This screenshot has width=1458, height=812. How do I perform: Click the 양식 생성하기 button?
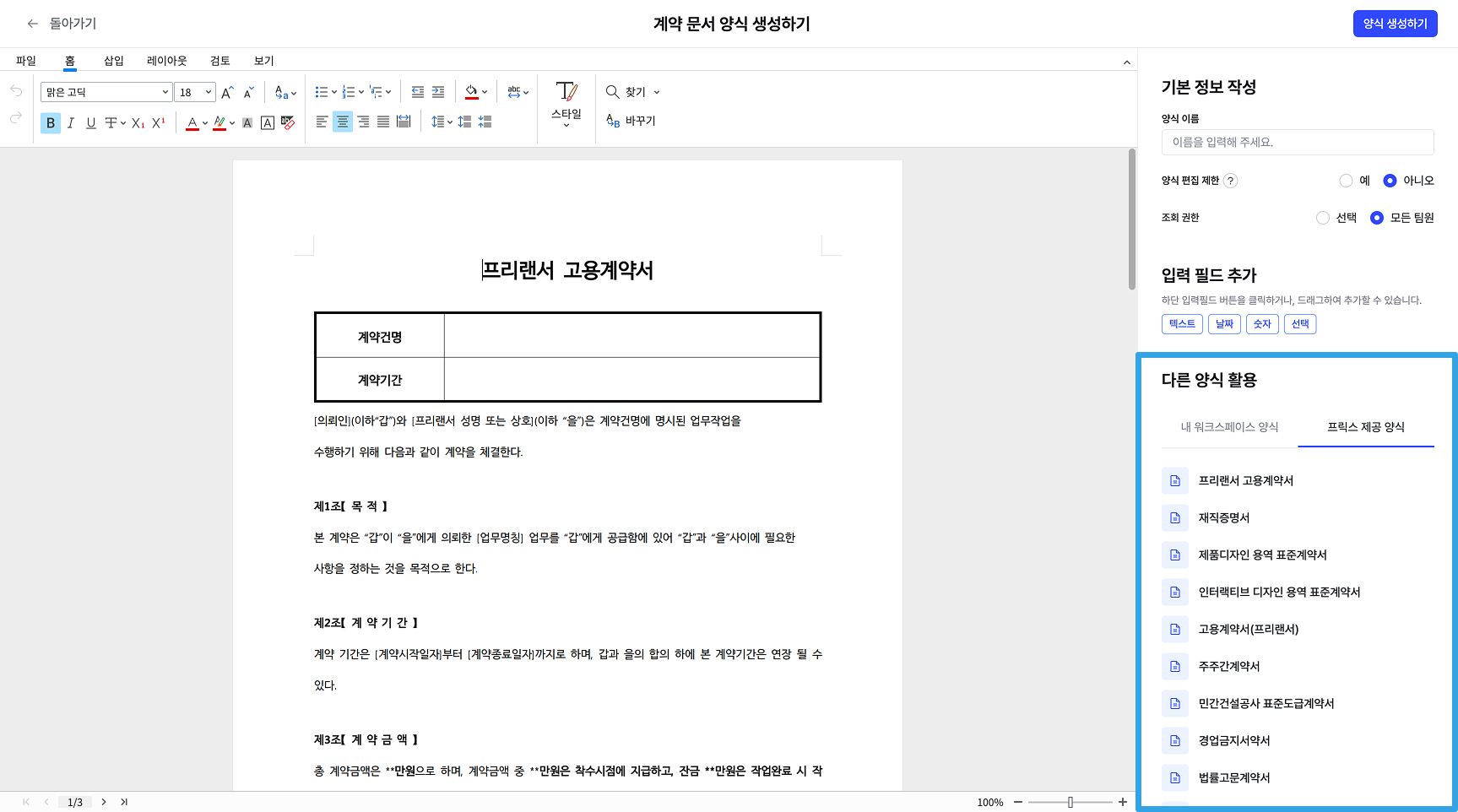1395,24
